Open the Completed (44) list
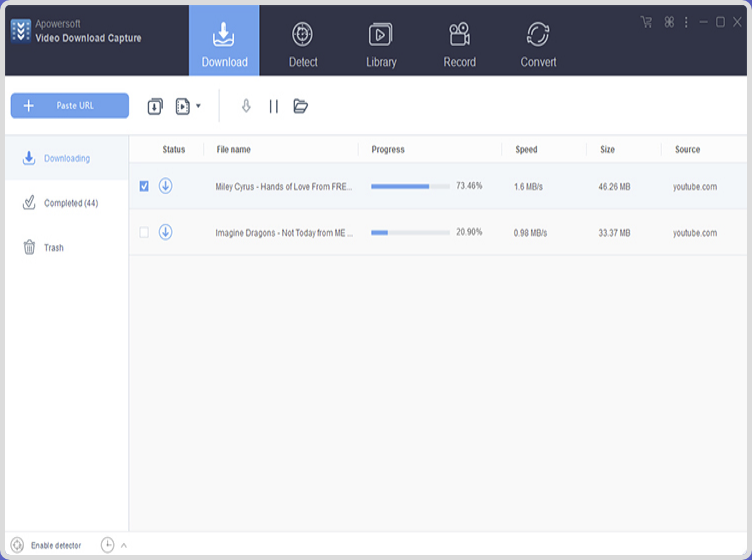This screenshot has width=752, height=560. [67, 203]
